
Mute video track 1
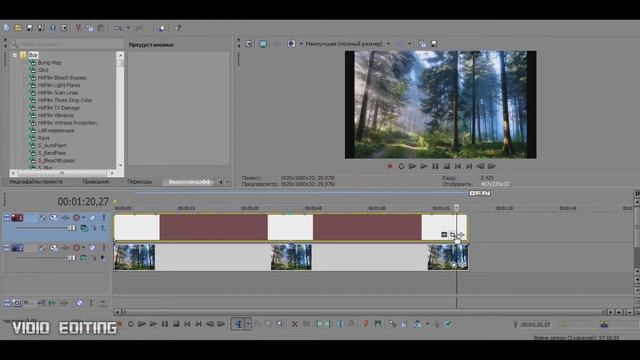93,218
